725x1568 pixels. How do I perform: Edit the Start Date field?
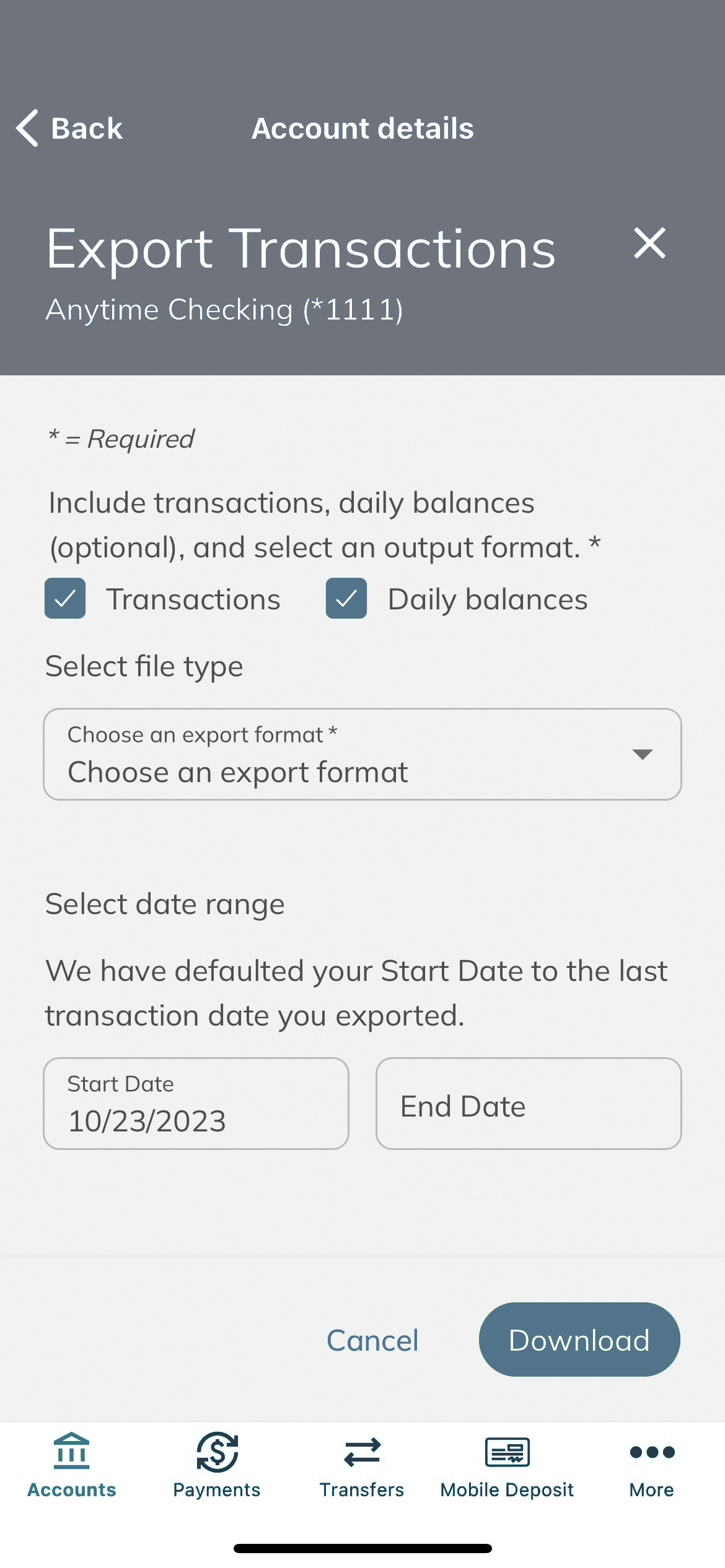click(196, 1104)
